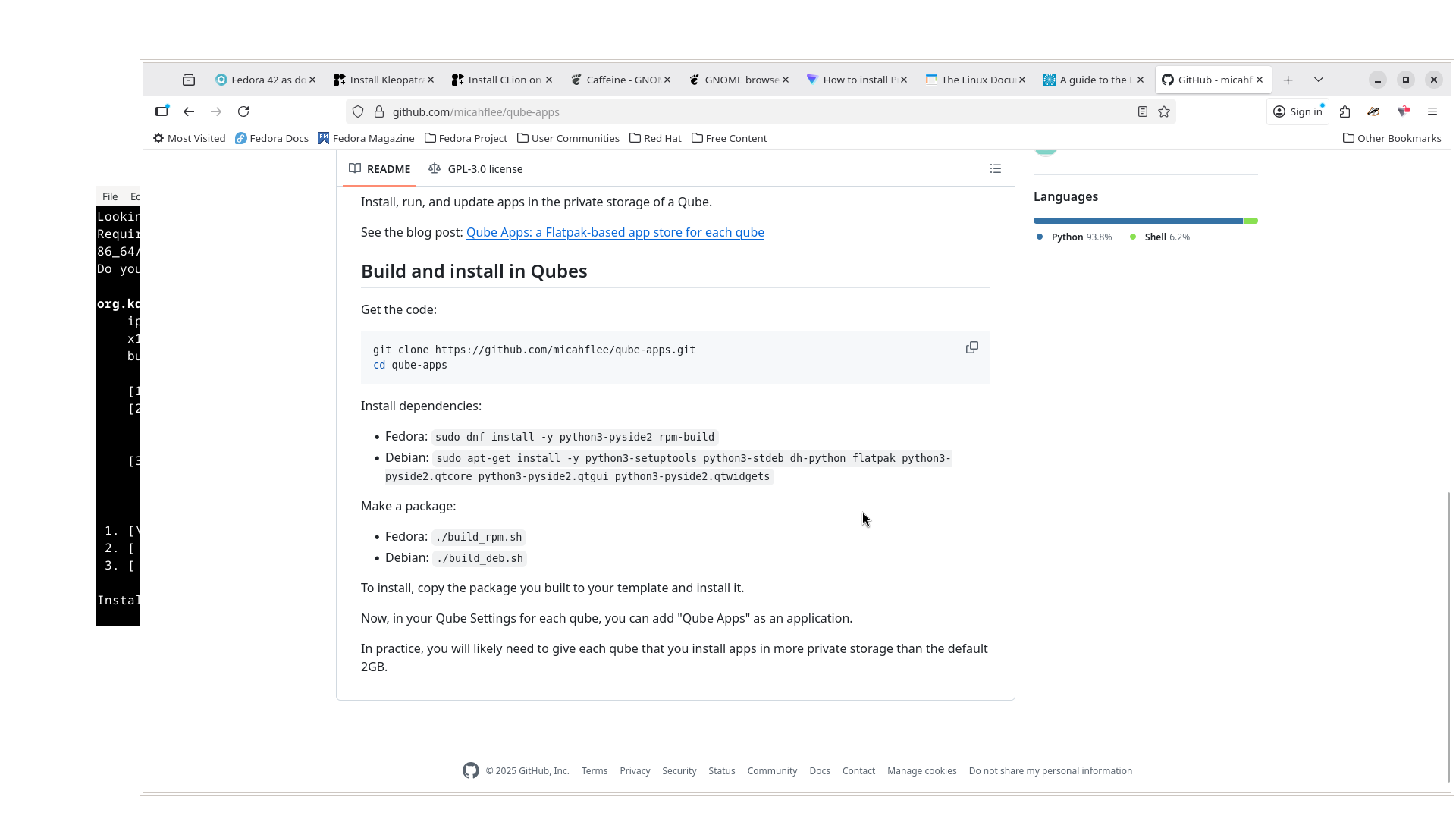Viewport: 1456px width, 819px height.
Task: Open a new browser tab
Action: tap(1288, 80)
